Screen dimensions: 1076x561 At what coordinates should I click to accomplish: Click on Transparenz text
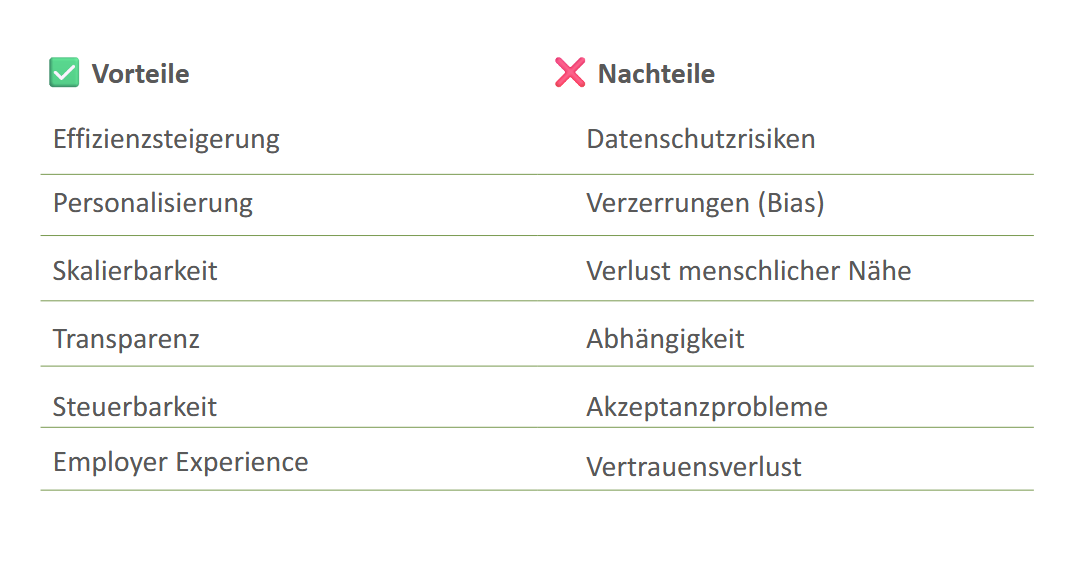(x=126, y=339)
